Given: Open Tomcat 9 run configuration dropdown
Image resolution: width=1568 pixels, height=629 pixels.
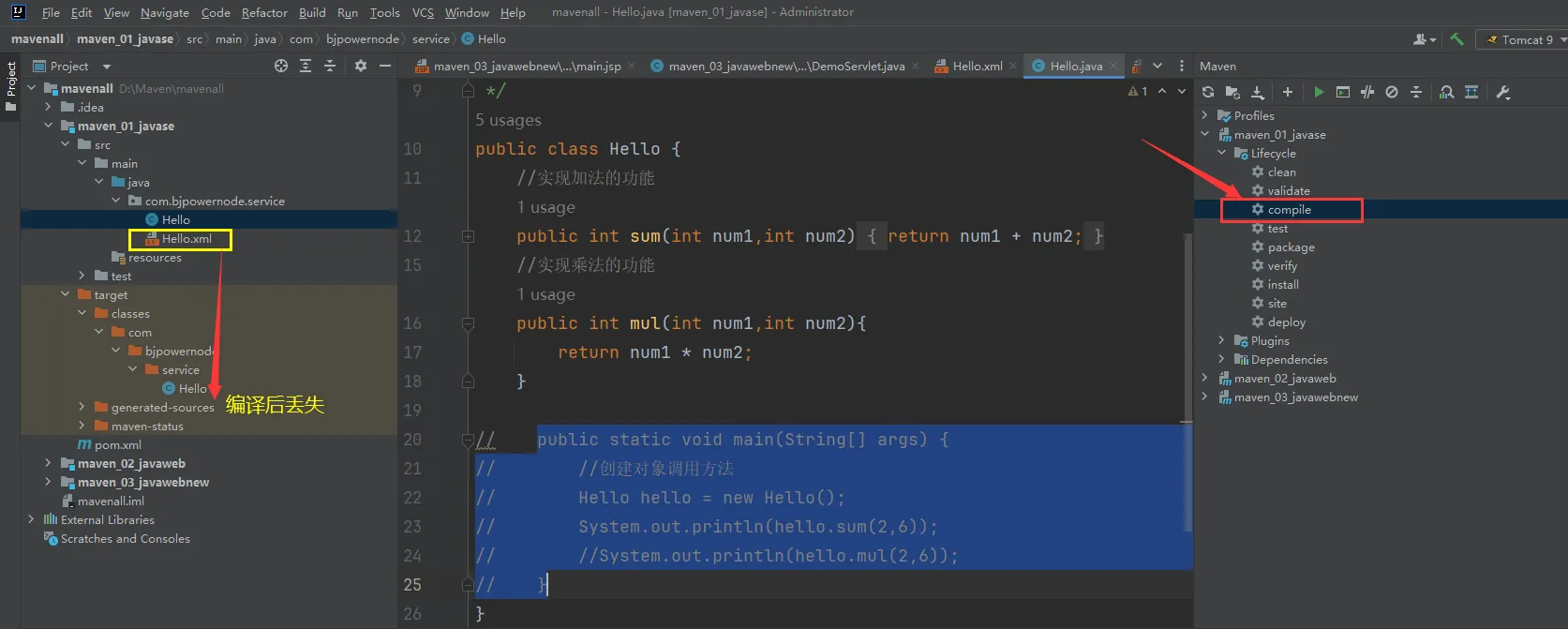Looking at the screenshot, I should point(1521,39).
